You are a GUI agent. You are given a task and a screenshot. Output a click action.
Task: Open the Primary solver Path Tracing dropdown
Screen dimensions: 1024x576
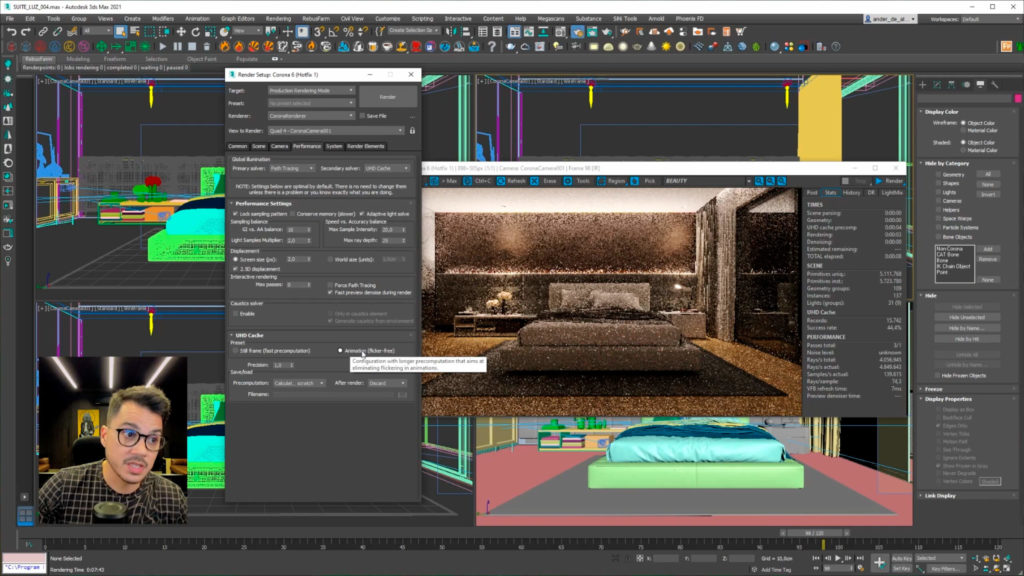(x=292, y=168)
